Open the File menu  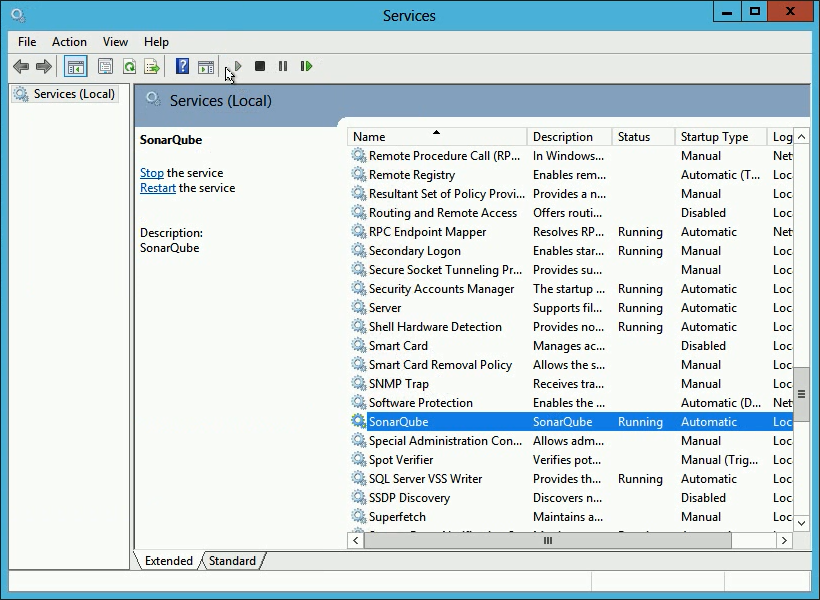(x=27, y=42)
